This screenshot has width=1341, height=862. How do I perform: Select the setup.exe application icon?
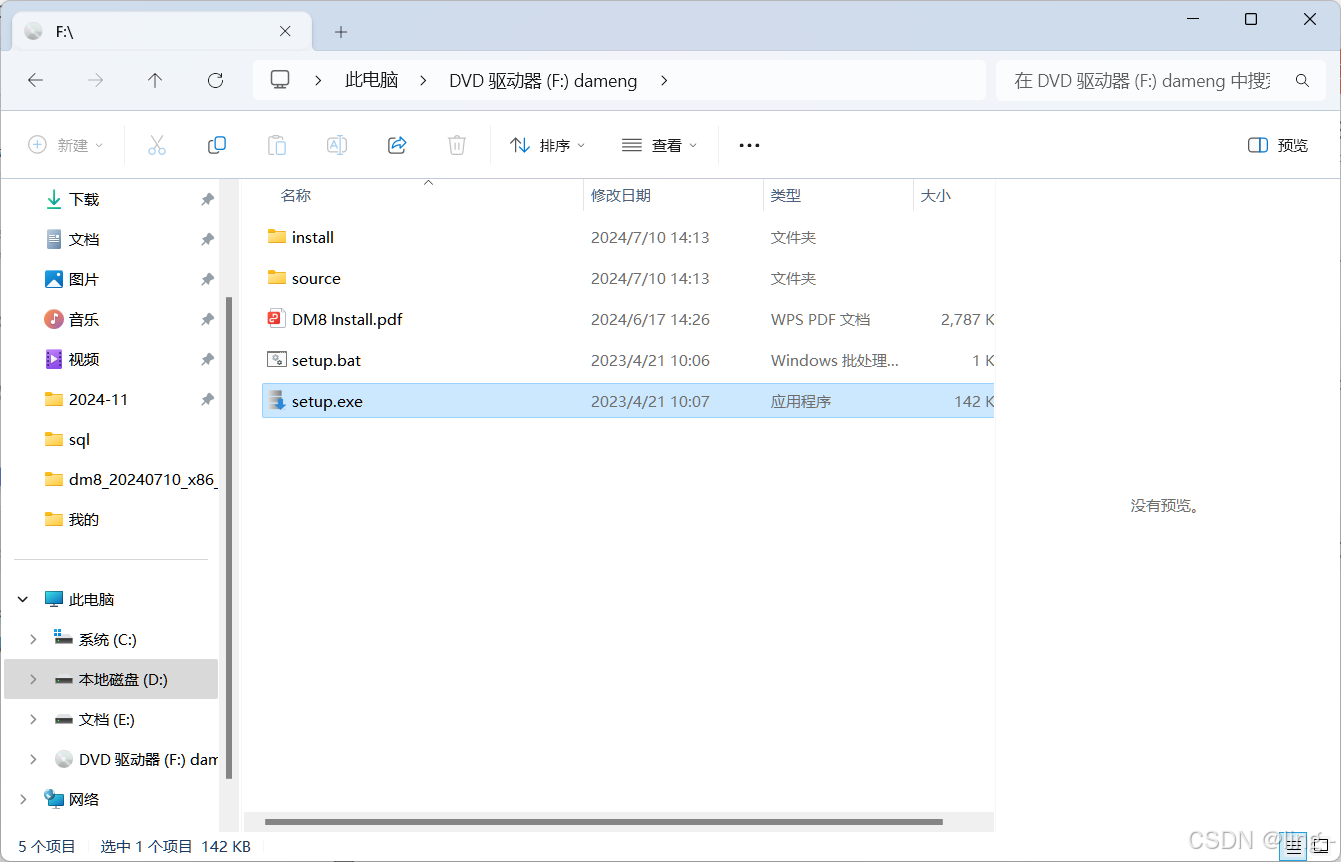tap(277, 401)
